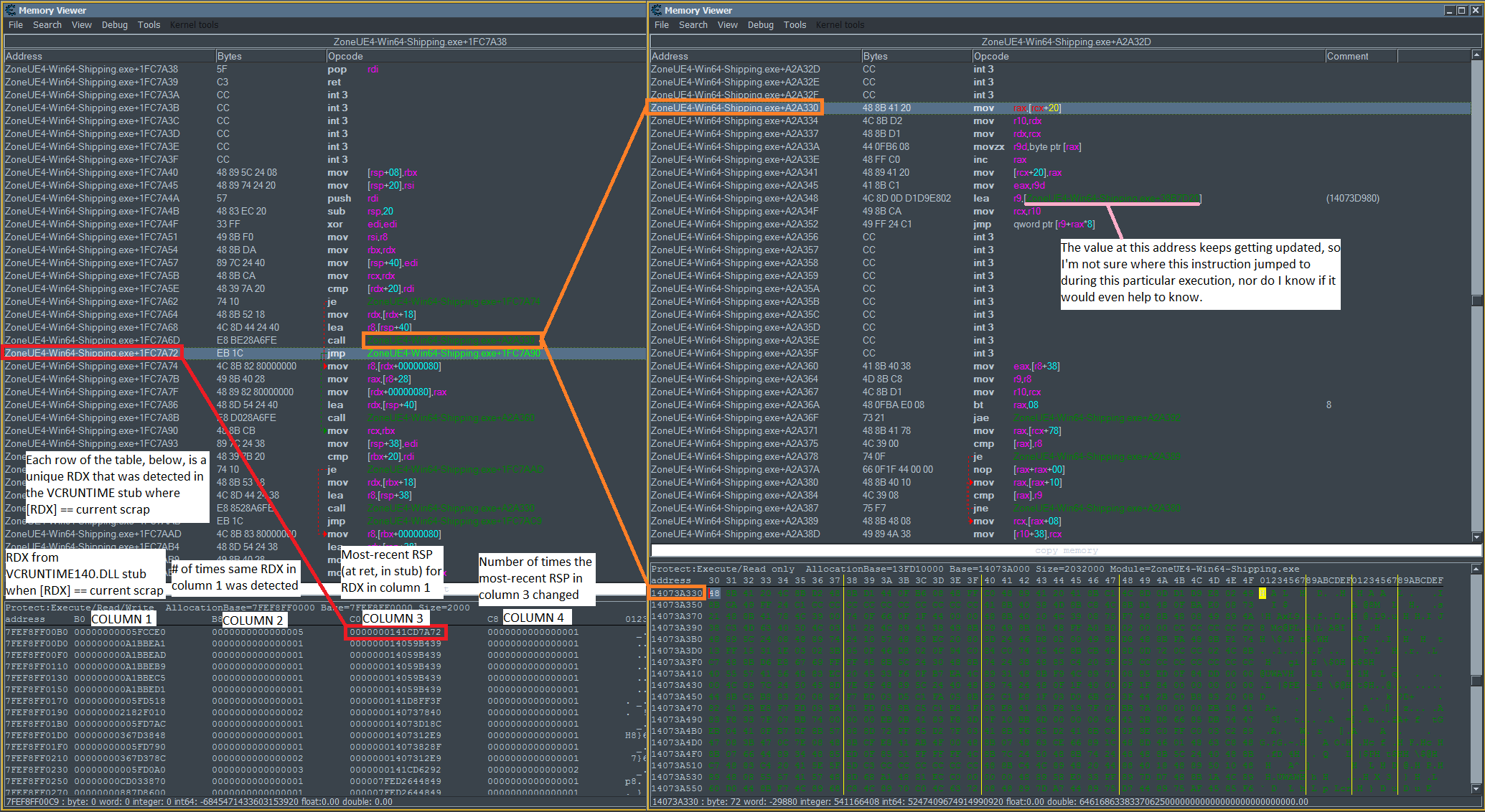
Task: Select row +1FC7A62 je instruction
Action: click(324, 301)
